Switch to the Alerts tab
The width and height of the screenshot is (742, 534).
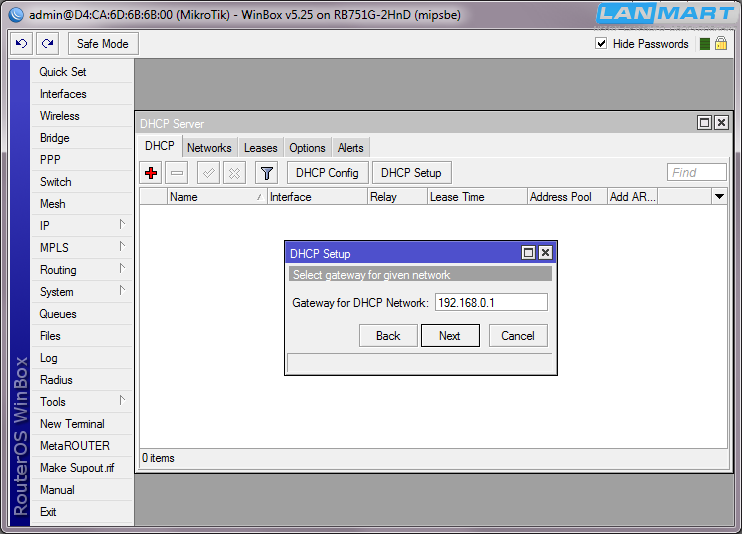pos(351,148)
